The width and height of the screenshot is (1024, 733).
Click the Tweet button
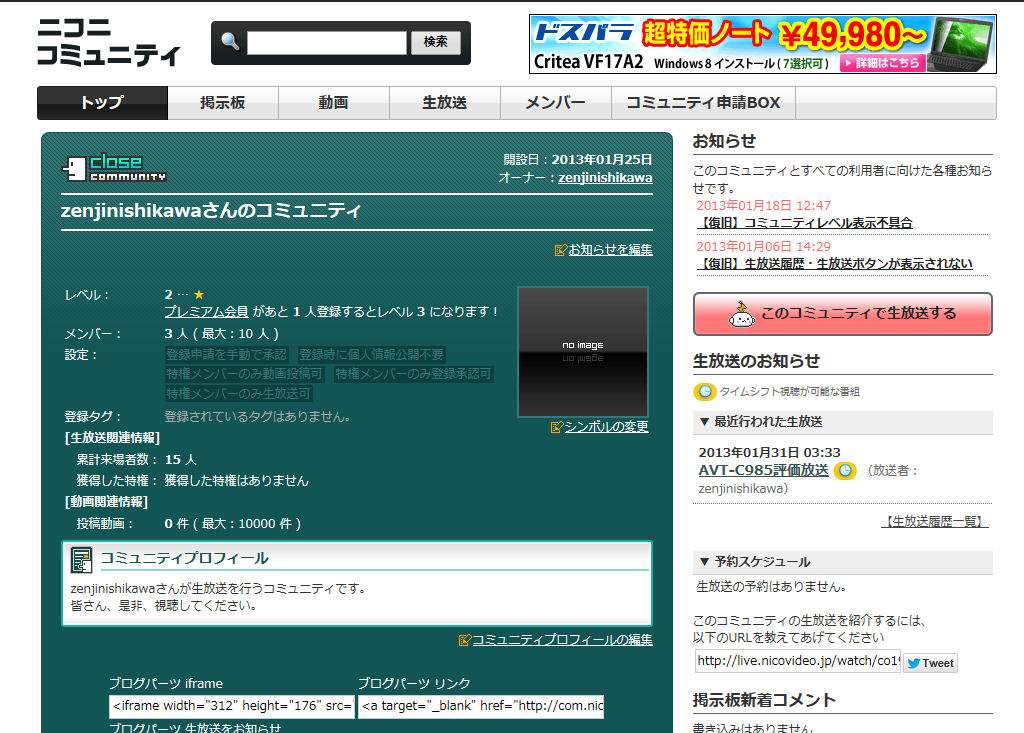pos(930,663)
